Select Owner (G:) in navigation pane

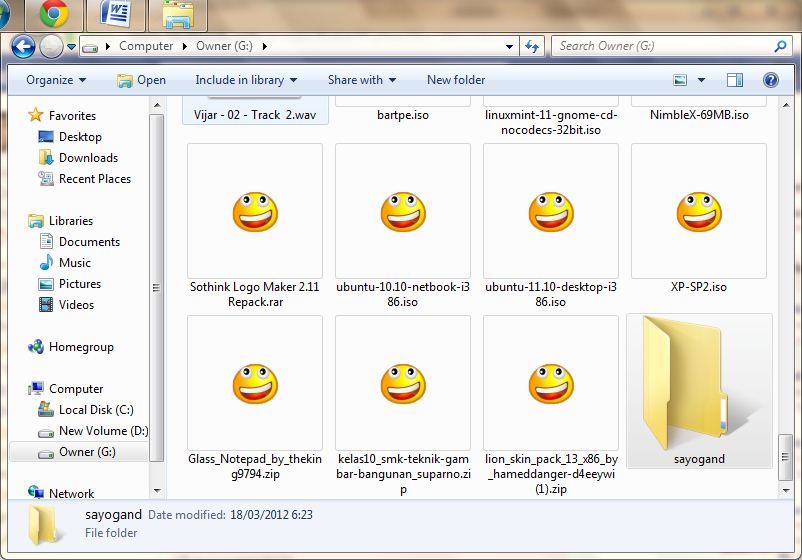pos(79,452)
